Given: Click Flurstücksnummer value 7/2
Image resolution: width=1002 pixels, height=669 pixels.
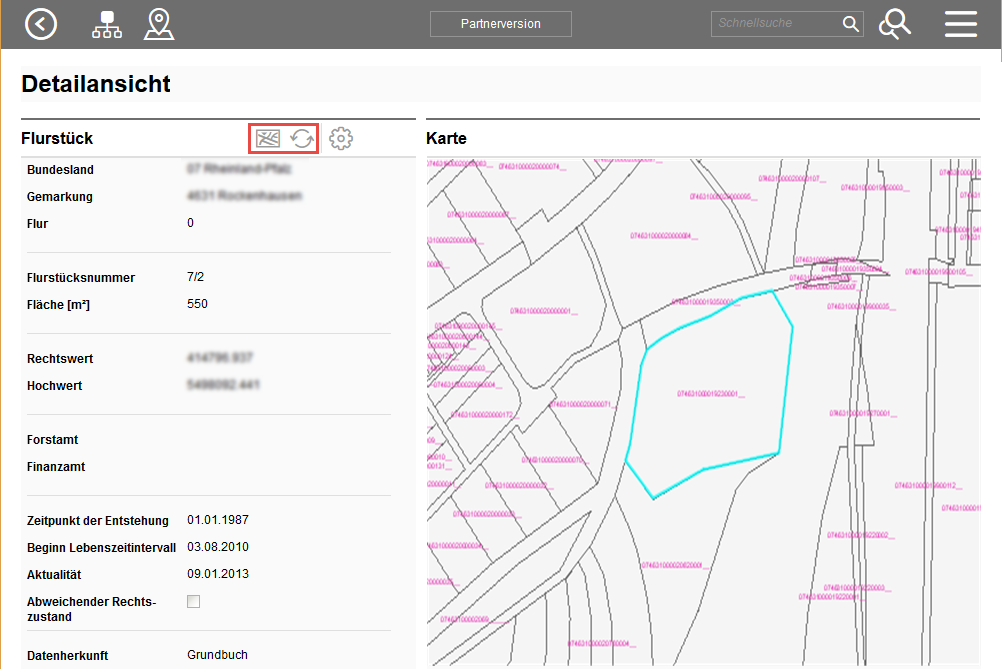Looking at the screenshot, I should click(x=197, y=277).
